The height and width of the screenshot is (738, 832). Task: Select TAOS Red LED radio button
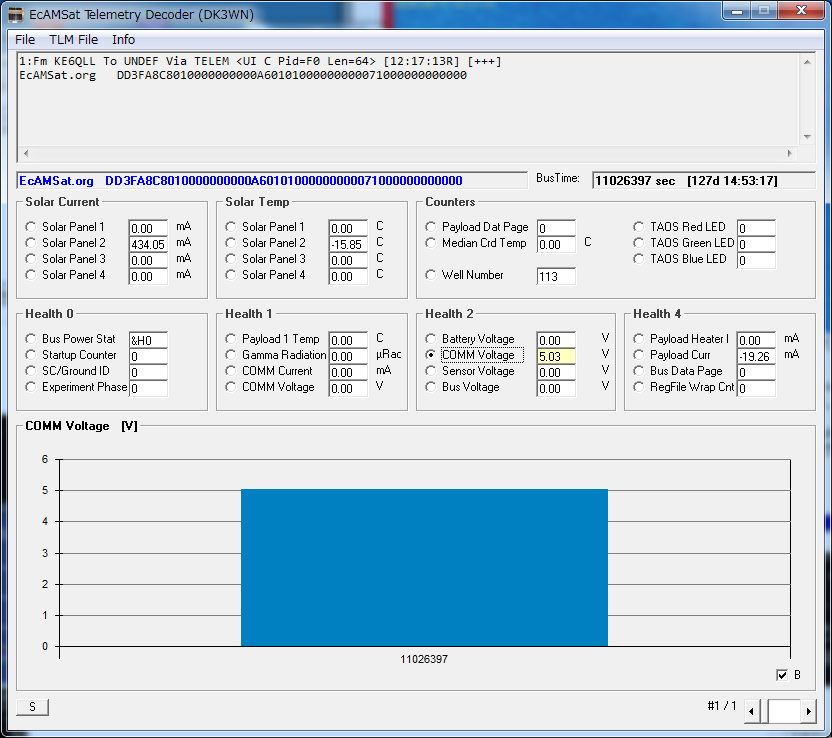(x=639, y=227)
